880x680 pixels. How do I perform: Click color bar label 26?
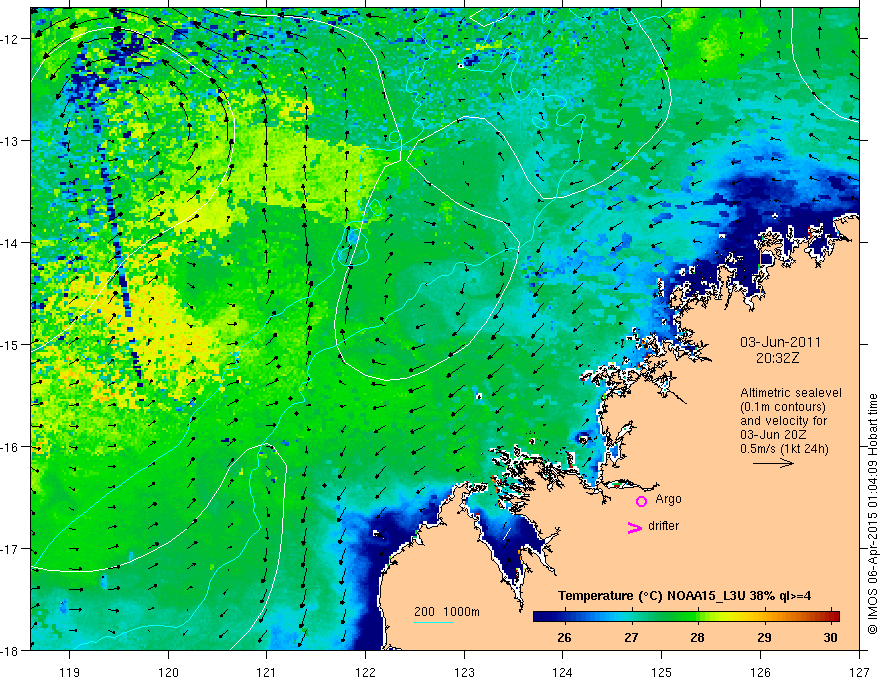tap(564, 638)
